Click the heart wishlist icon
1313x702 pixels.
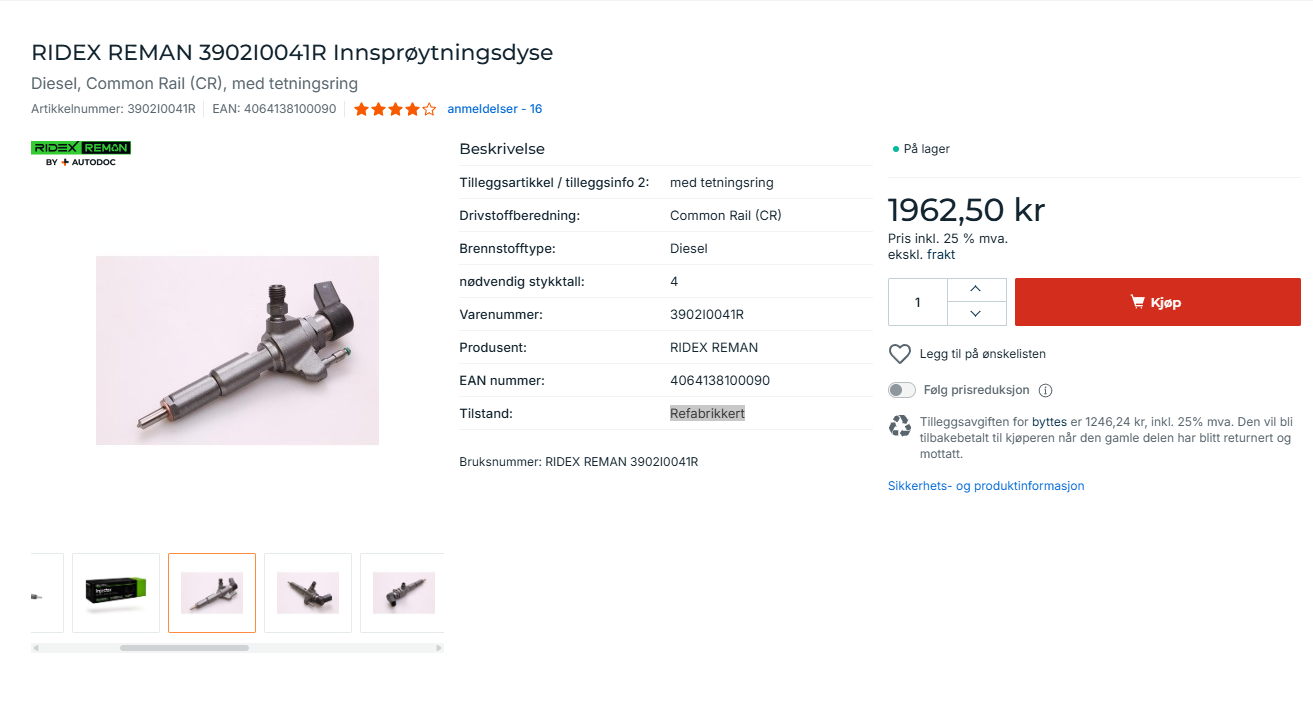click(900, 354)
